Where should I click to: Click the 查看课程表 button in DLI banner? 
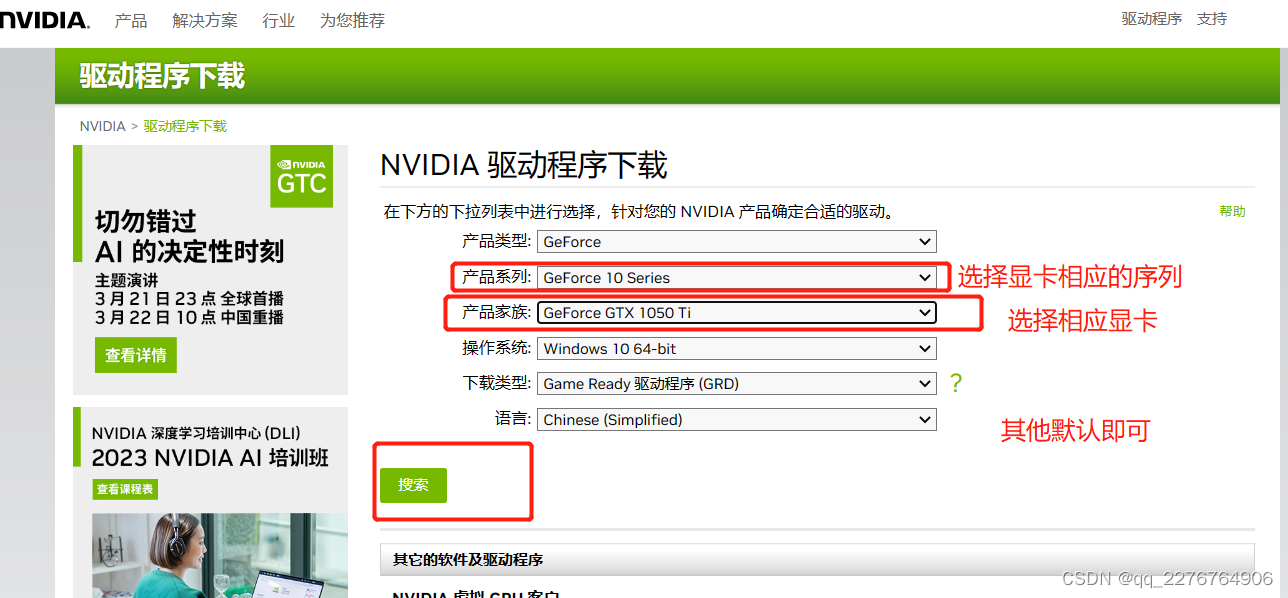point(125,489)
